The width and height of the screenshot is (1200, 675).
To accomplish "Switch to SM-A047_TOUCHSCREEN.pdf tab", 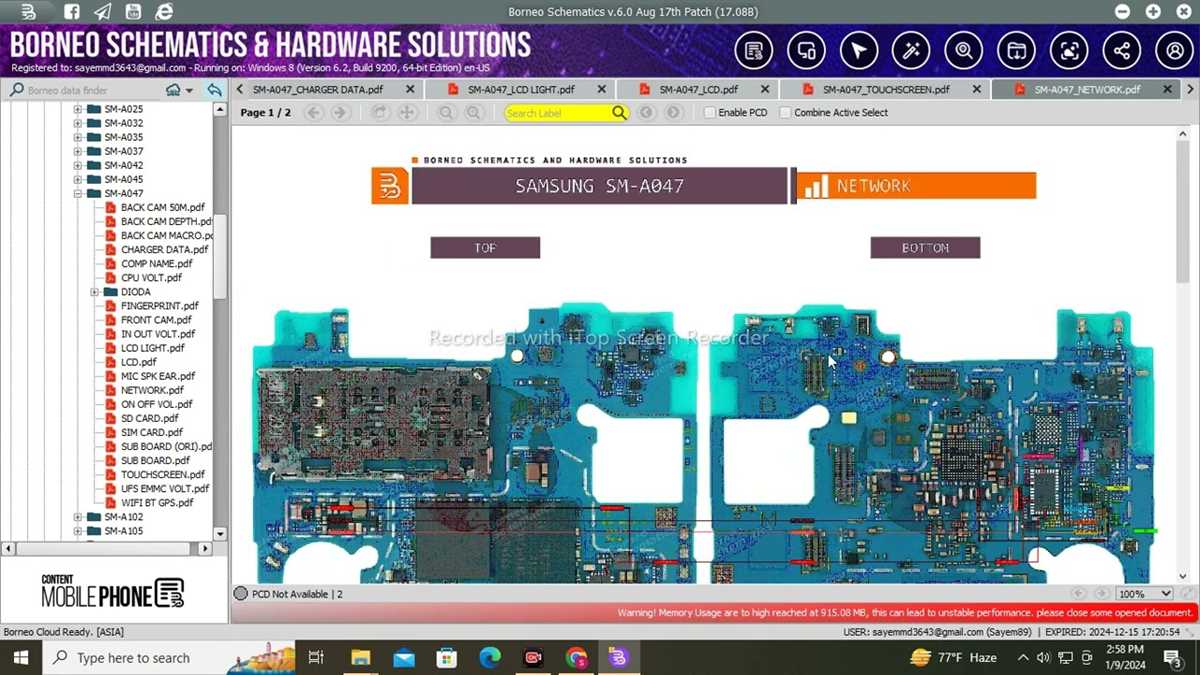I will click(886, 89).
